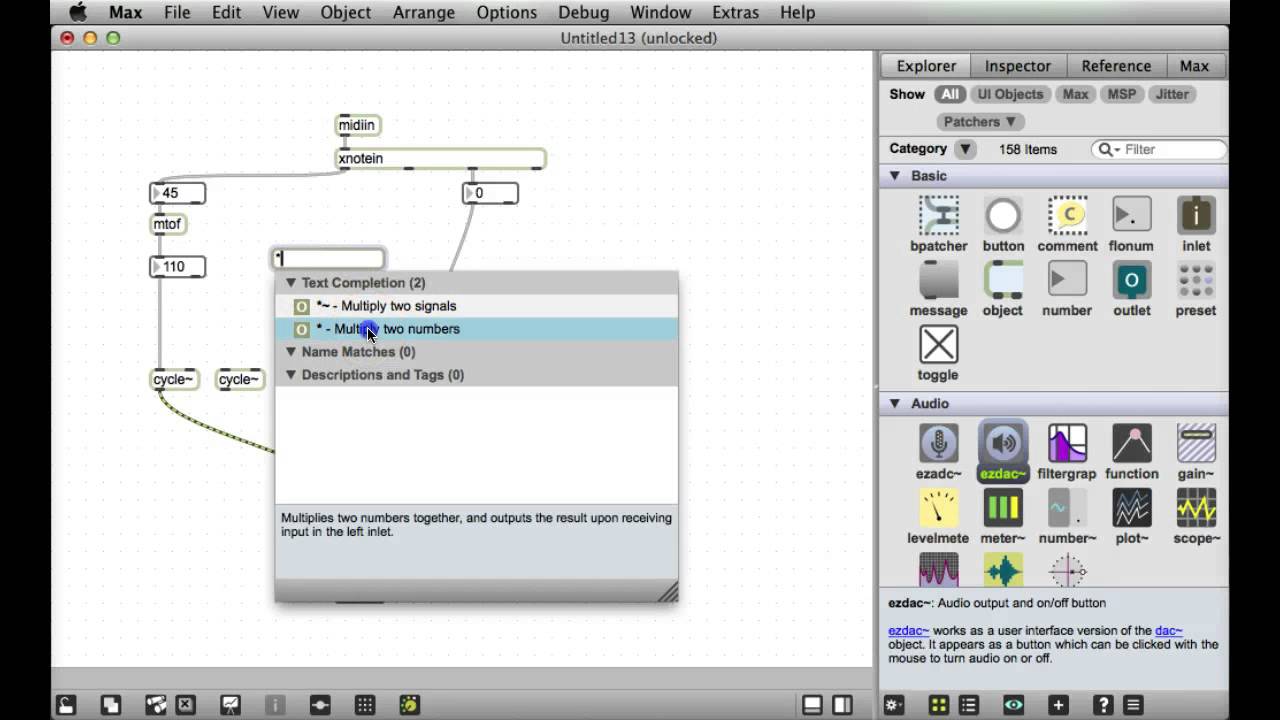Switch to the Inspector tab

pyautogui.click(x=1017, y=66)
